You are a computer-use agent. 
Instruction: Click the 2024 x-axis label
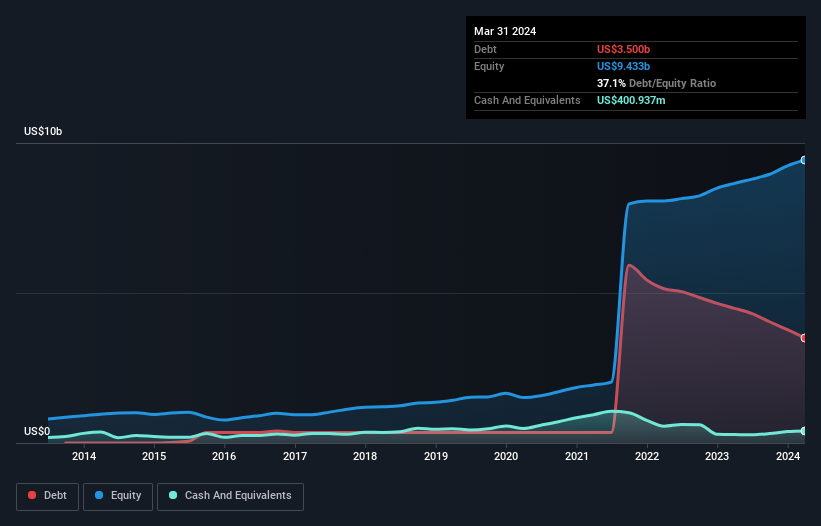pos(787,456)
